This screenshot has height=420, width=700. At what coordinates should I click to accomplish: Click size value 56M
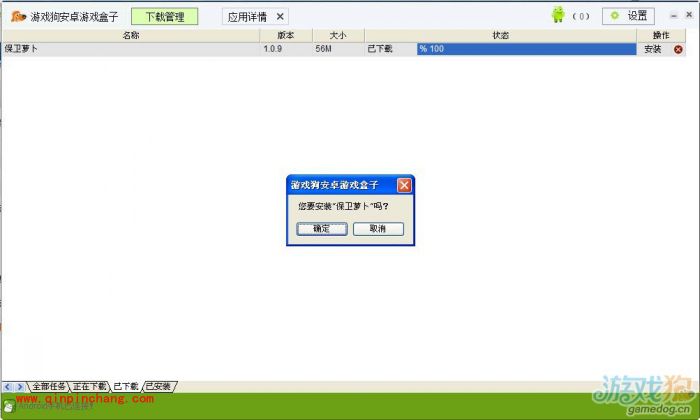pyautogui.click(x=323, y=49)
